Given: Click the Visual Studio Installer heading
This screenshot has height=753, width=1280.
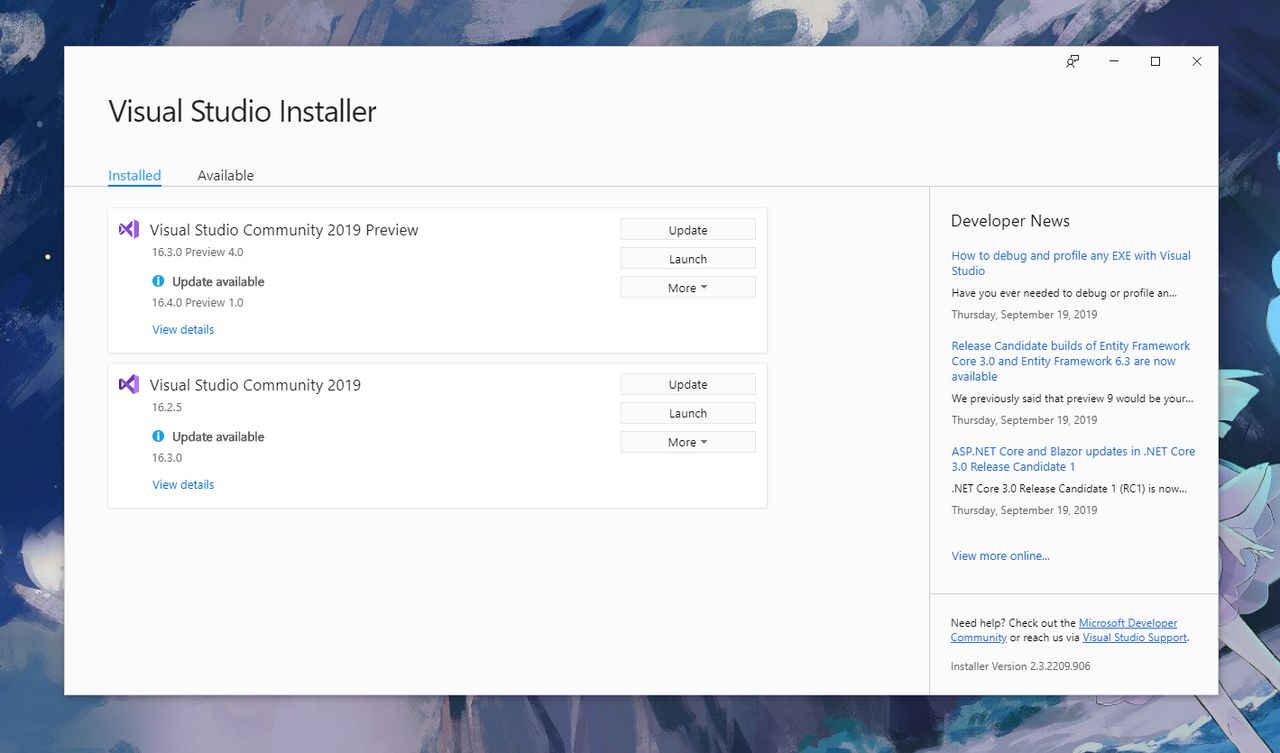Looking at the screenshot, I should [242, 111].
